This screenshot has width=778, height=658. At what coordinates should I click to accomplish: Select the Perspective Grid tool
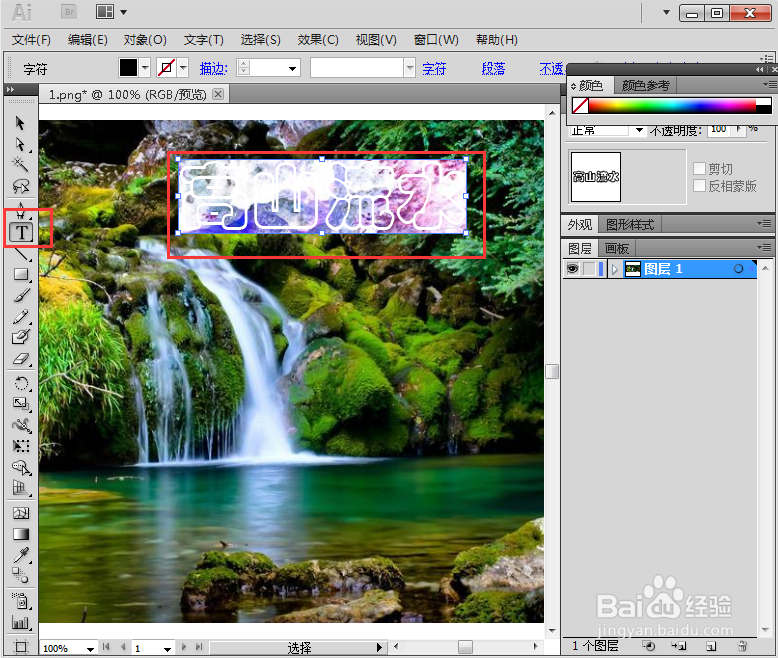[20, 488]
